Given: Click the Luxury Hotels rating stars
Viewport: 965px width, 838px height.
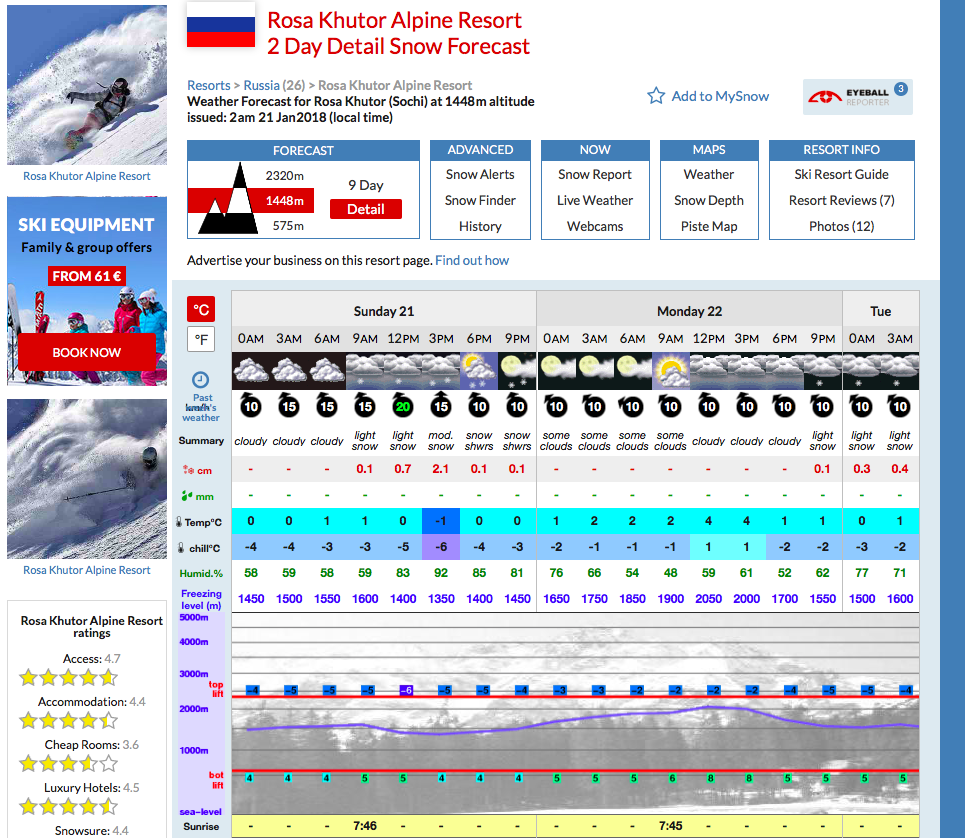Looking at the screenshot, I should coord(68,807).
